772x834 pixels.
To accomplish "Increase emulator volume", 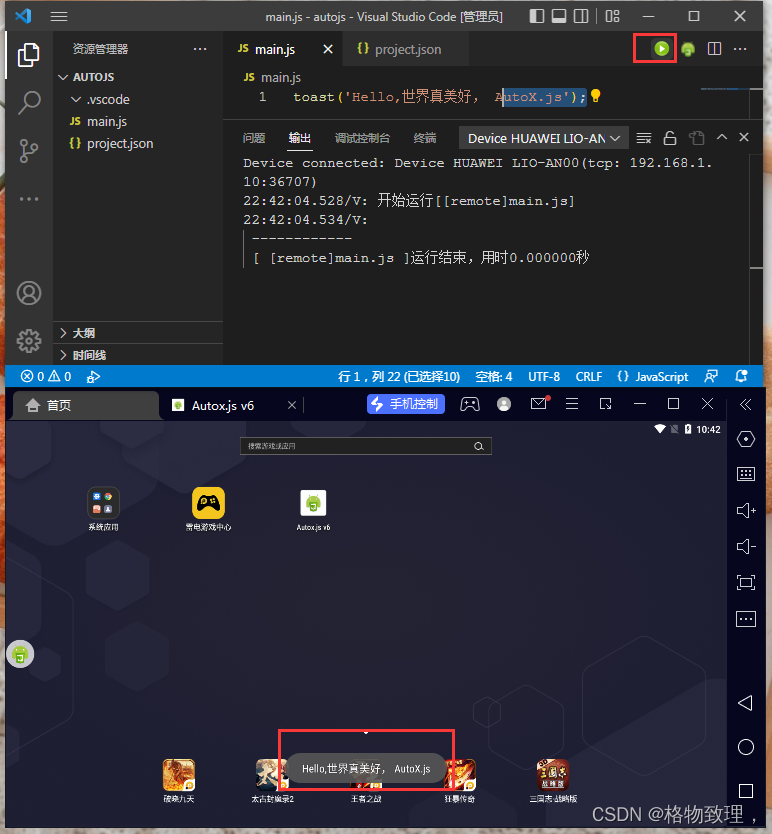I will 746,511.
